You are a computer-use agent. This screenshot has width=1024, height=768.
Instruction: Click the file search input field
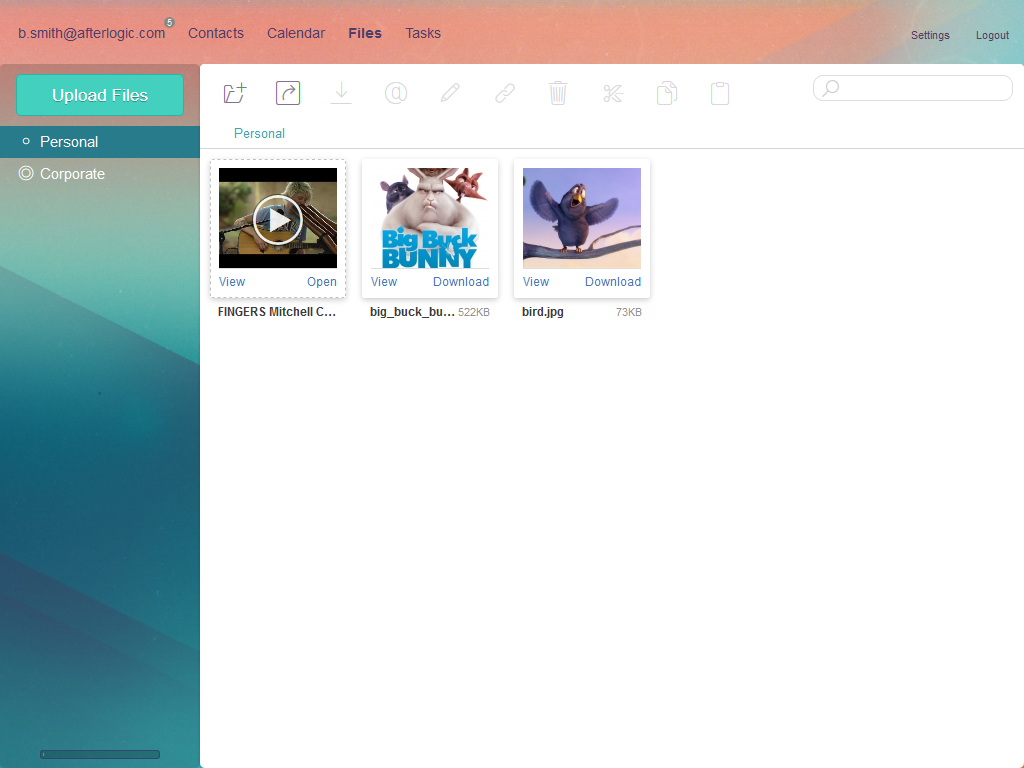(922, 88)
